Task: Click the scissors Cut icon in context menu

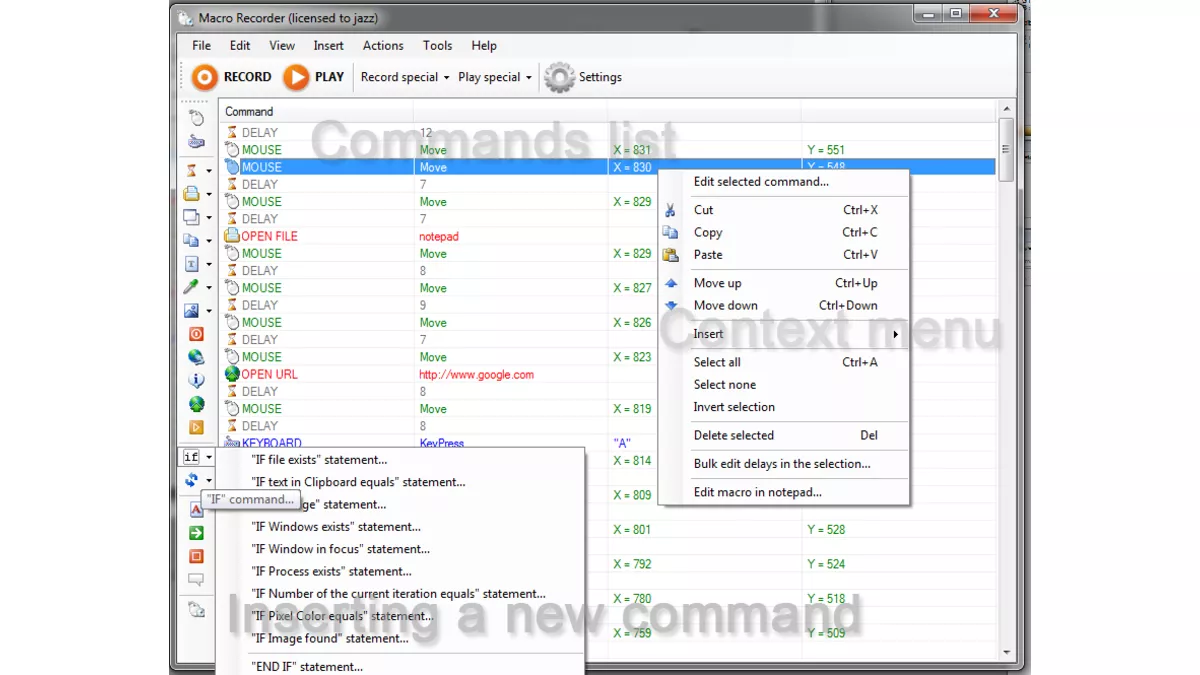Action: [x=670, y=210]
